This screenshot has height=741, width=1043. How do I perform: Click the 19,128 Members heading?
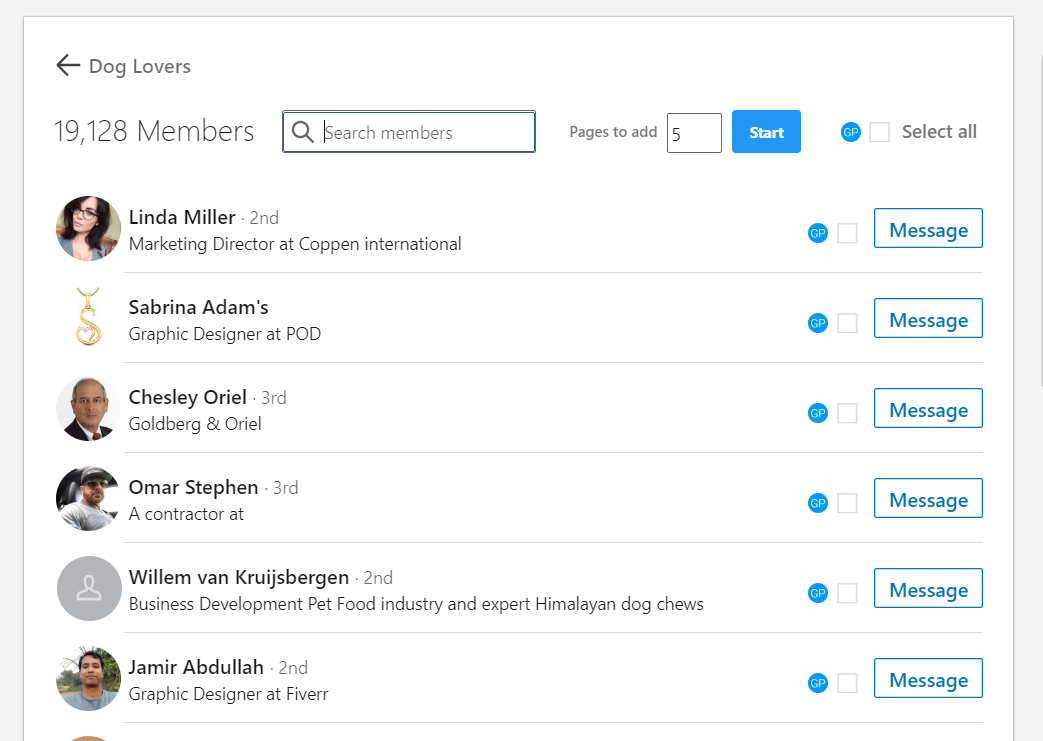[x=154, y=131]
